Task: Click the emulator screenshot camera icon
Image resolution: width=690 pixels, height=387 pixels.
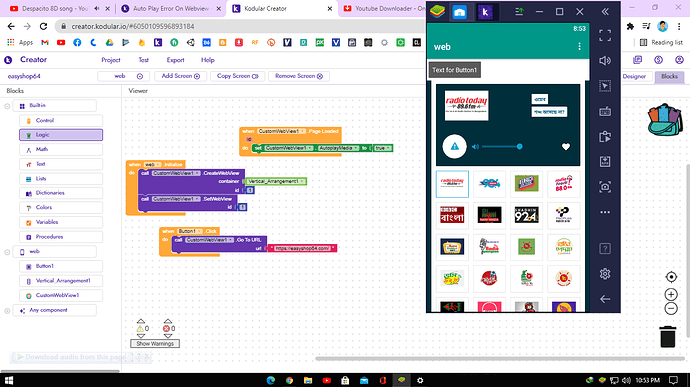Action: 605,187
